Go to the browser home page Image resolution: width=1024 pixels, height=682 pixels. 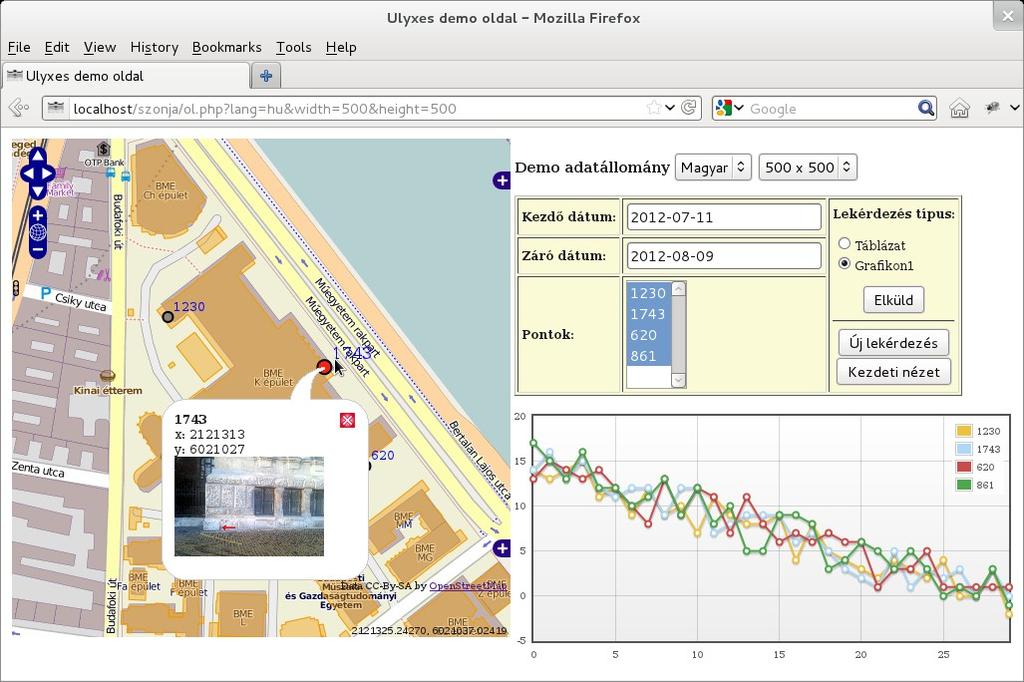959,108
